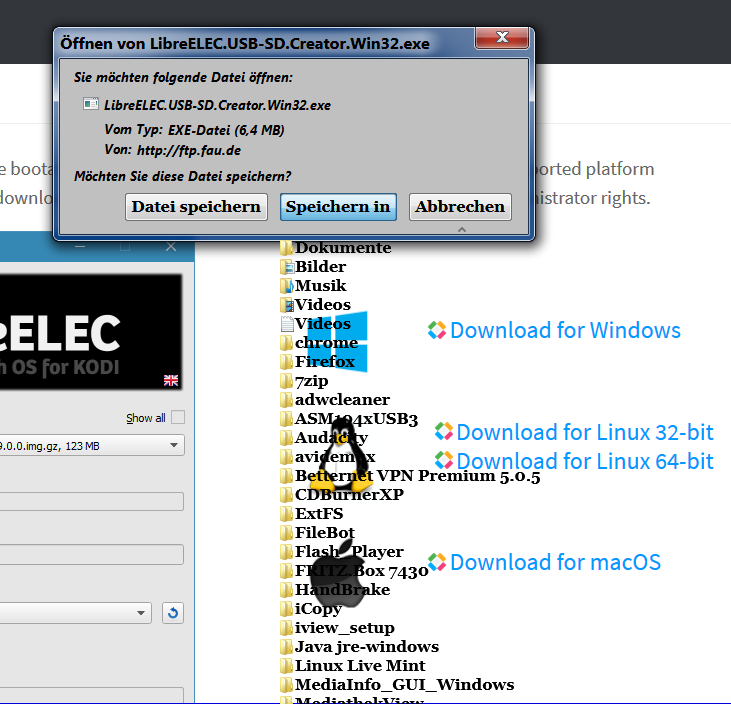Click the FileBot folder icon
The width and height of the screenshot is (731, 704).
pyautogui.click(x=286, y=533)
